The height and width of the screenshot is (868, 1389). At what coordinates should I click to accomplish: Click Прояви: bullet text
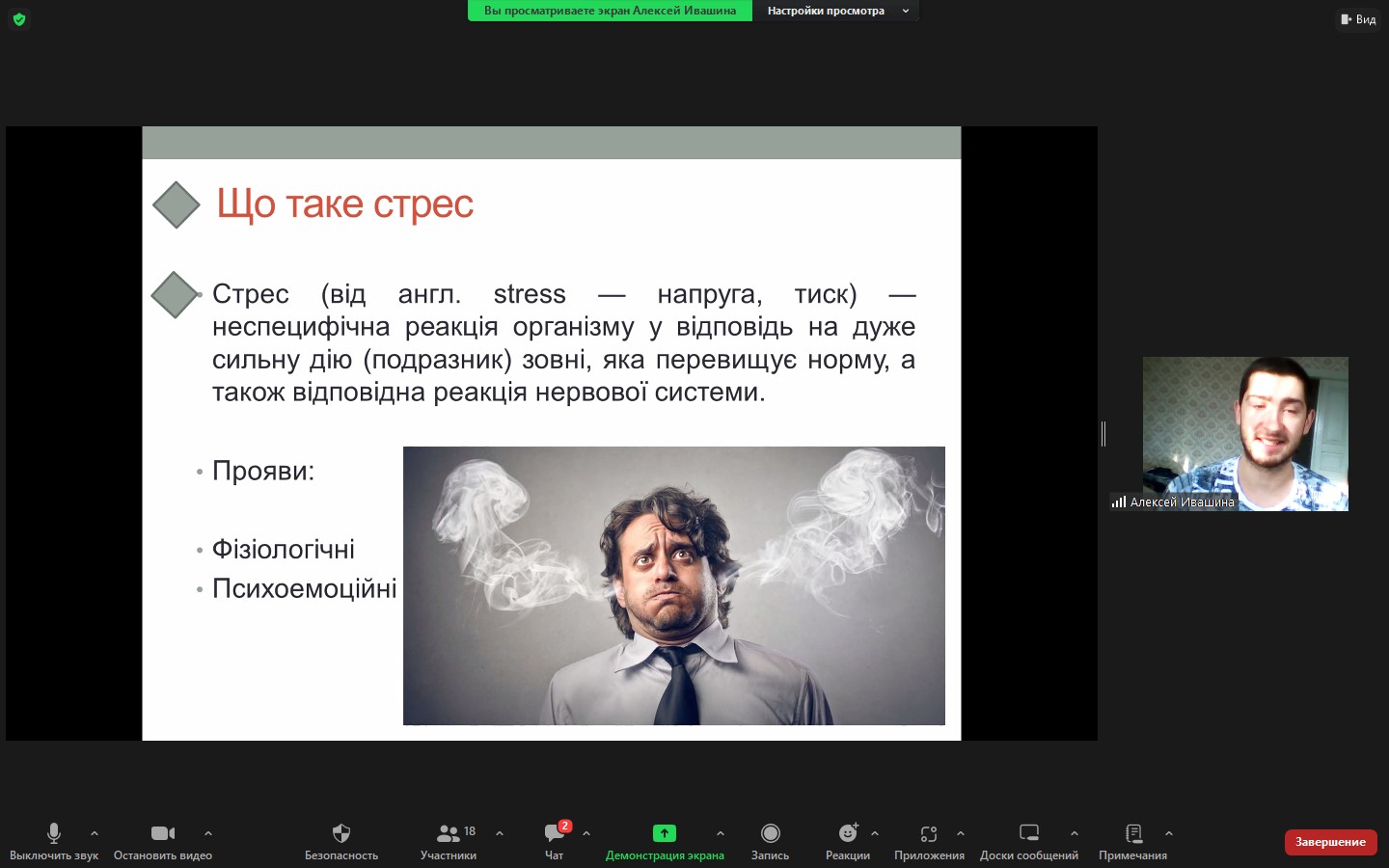(263, 471)
